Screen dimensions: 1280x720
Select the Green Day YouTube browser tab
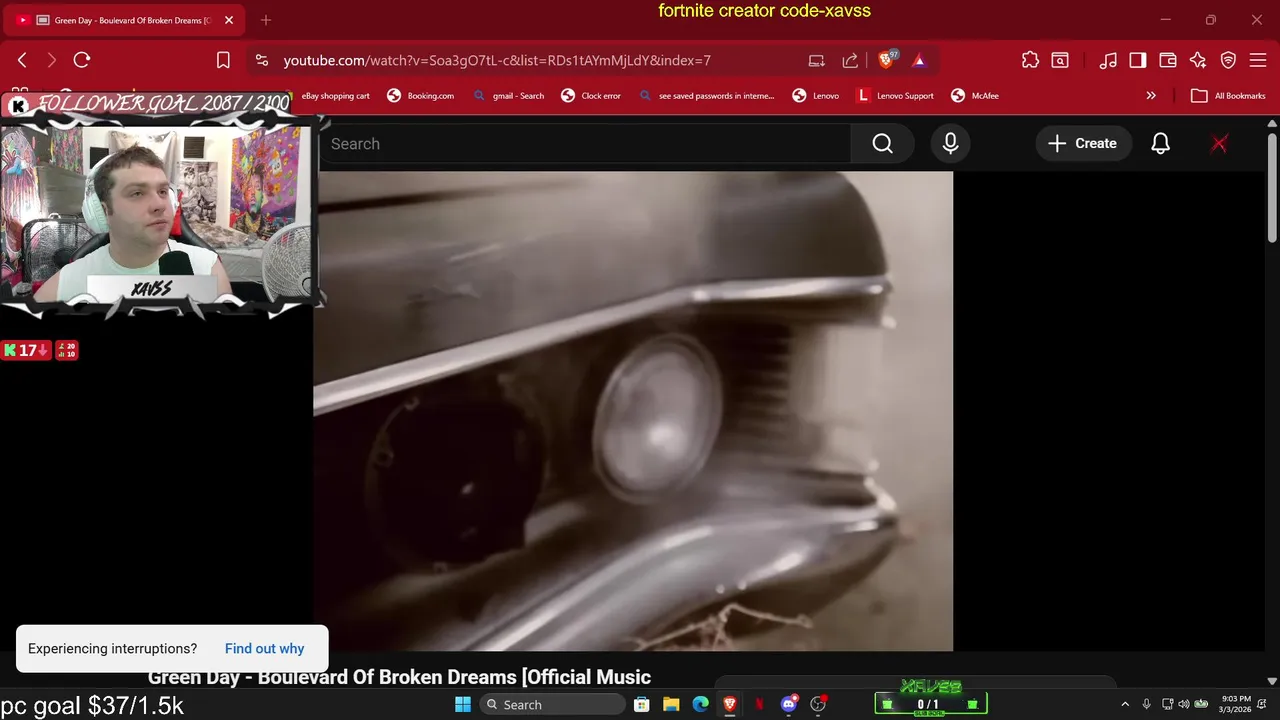click(x=124, y=20)
